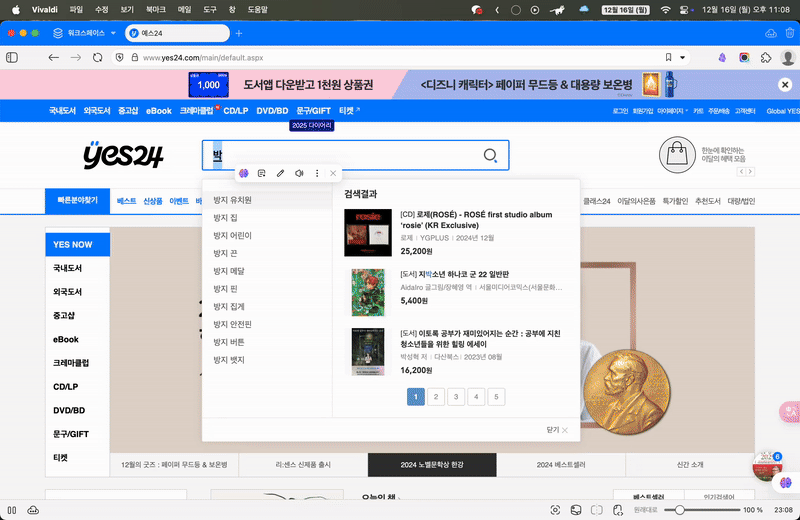Image resolution: width=800 pixels, height=520 pixels.
Task: Toggle the image loading icon in the status bar
Action: (x=576, y=510)
